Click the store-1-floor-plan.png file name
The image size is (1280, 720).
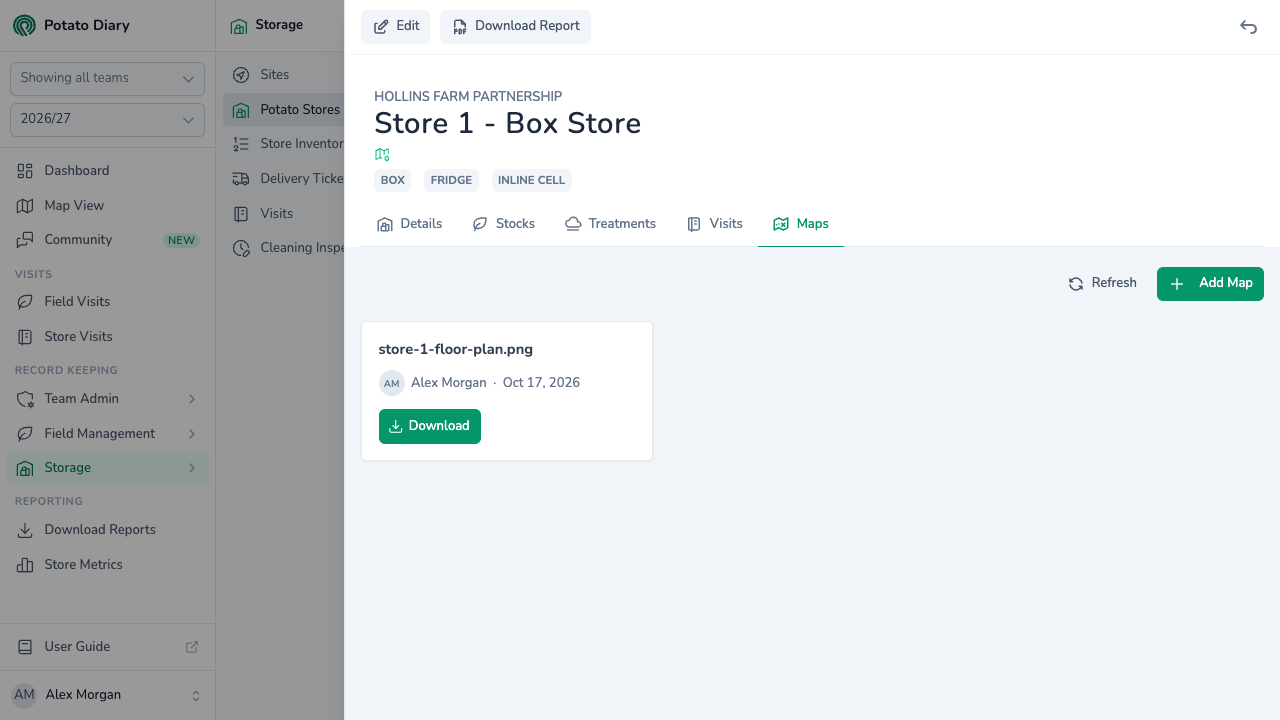[456, 350]
